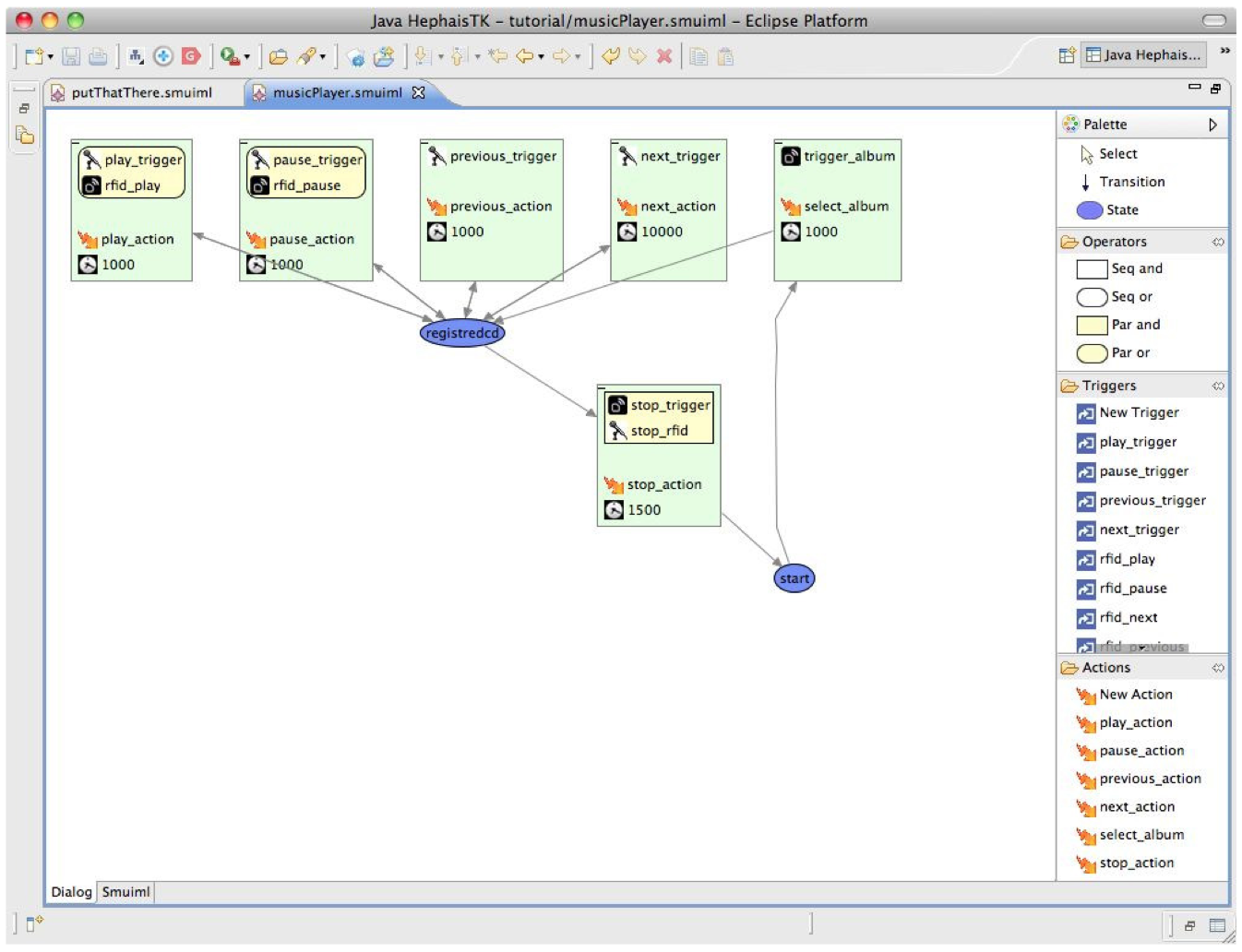Image resolution: width=1242 pixels, height=952 pixels.
Task: Click the Java HephaisTK perspective button
Action: (x=1144, y=55)
